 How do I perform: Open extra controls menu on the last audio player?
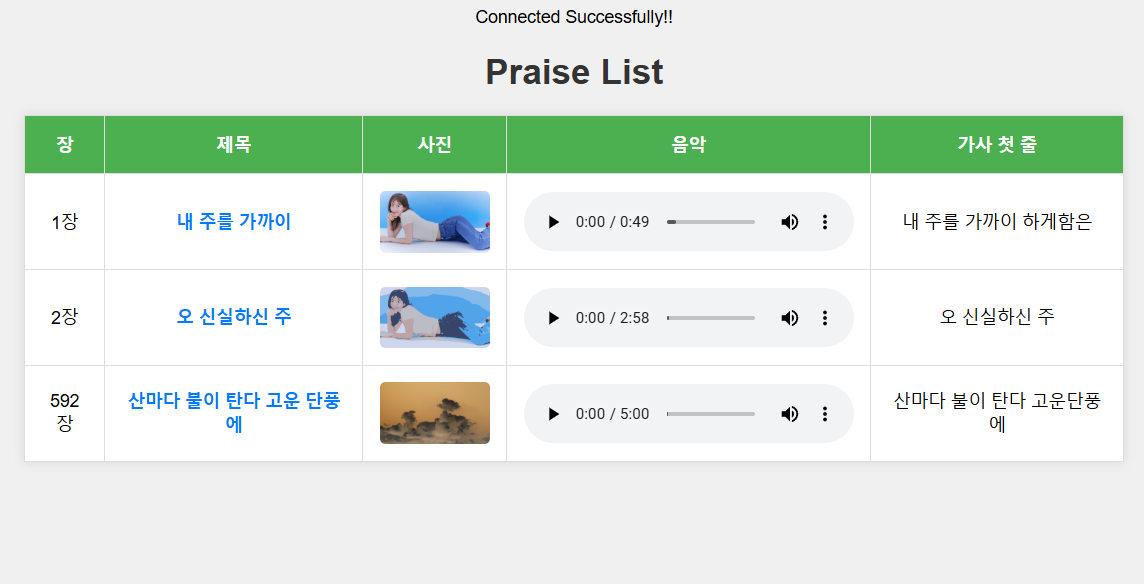(x=825, y=413)
